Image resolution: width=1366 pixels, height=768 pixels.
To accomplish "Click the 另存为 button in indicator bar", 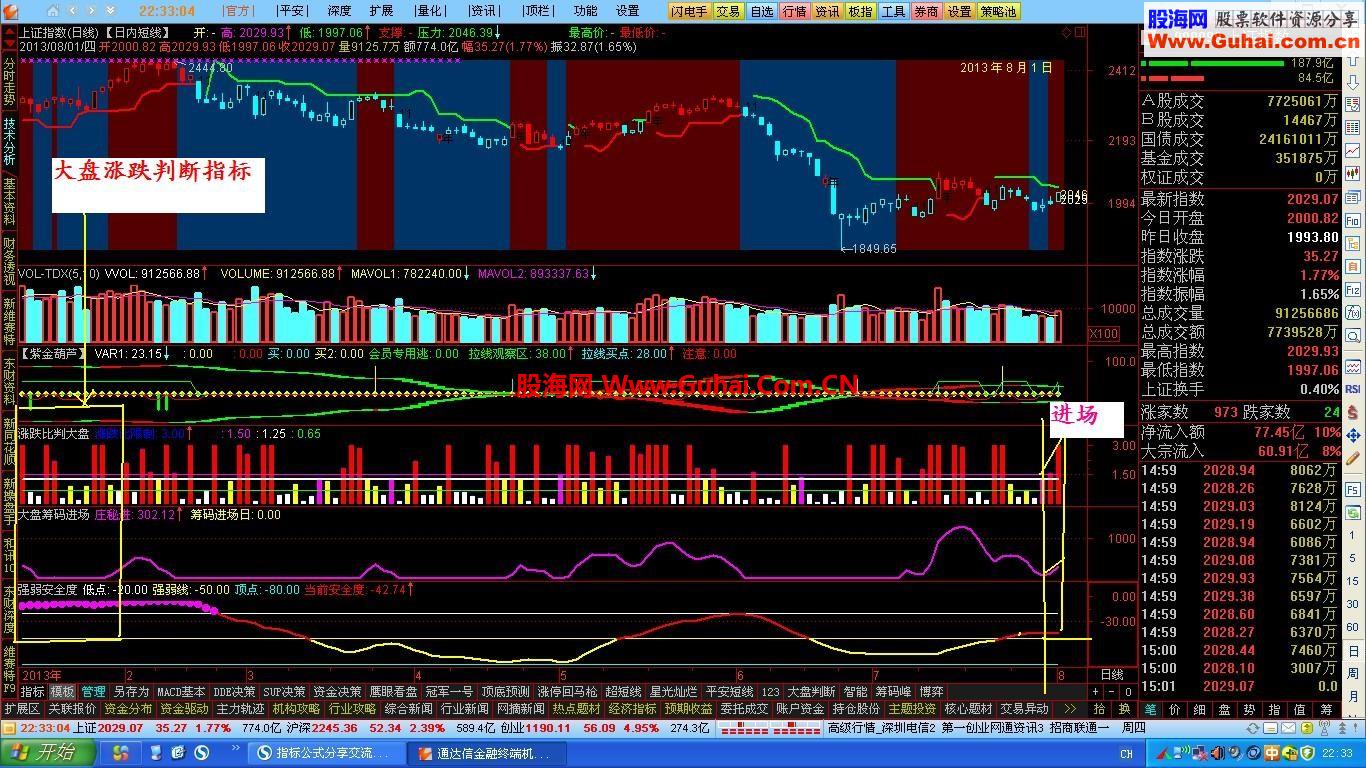I will point(131,691).
